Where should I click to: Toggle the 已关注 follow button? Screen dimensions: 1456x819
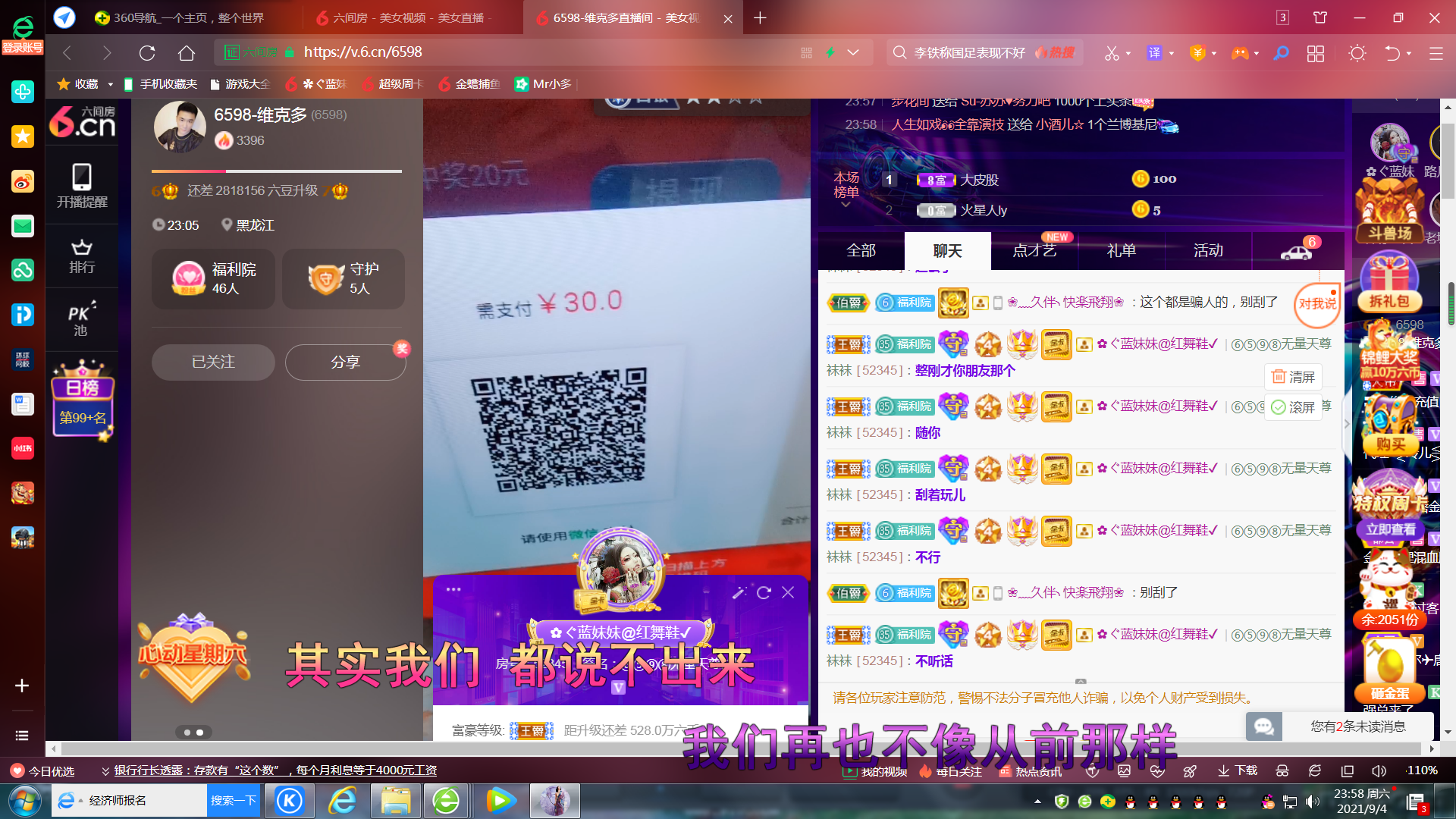pyautogui.click(x=213, y=362)
